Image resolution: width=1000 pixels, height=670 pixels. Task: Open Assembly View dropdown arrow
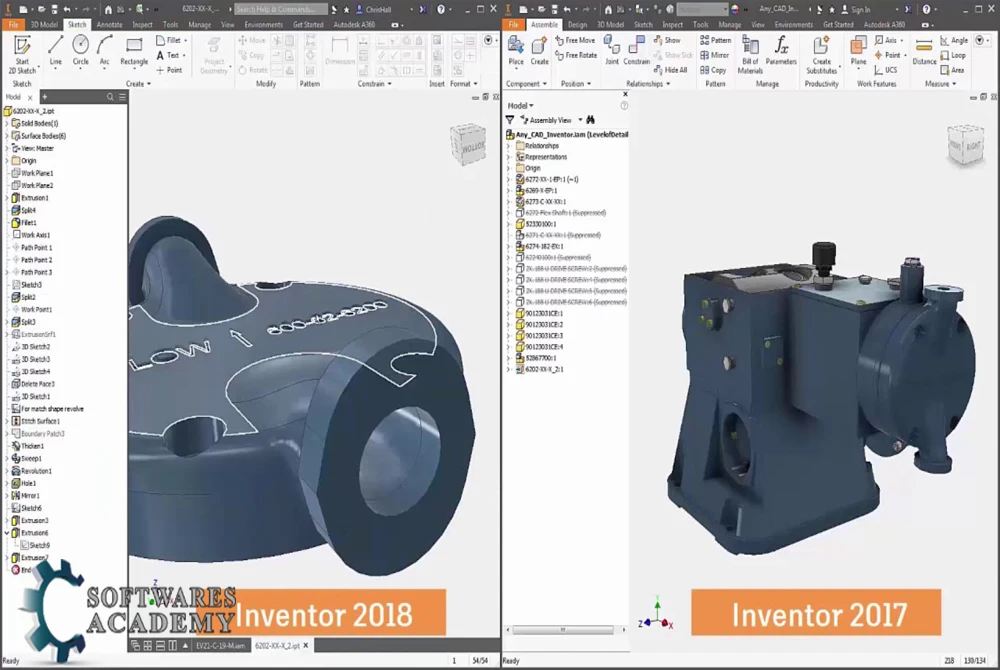[580, 120]
